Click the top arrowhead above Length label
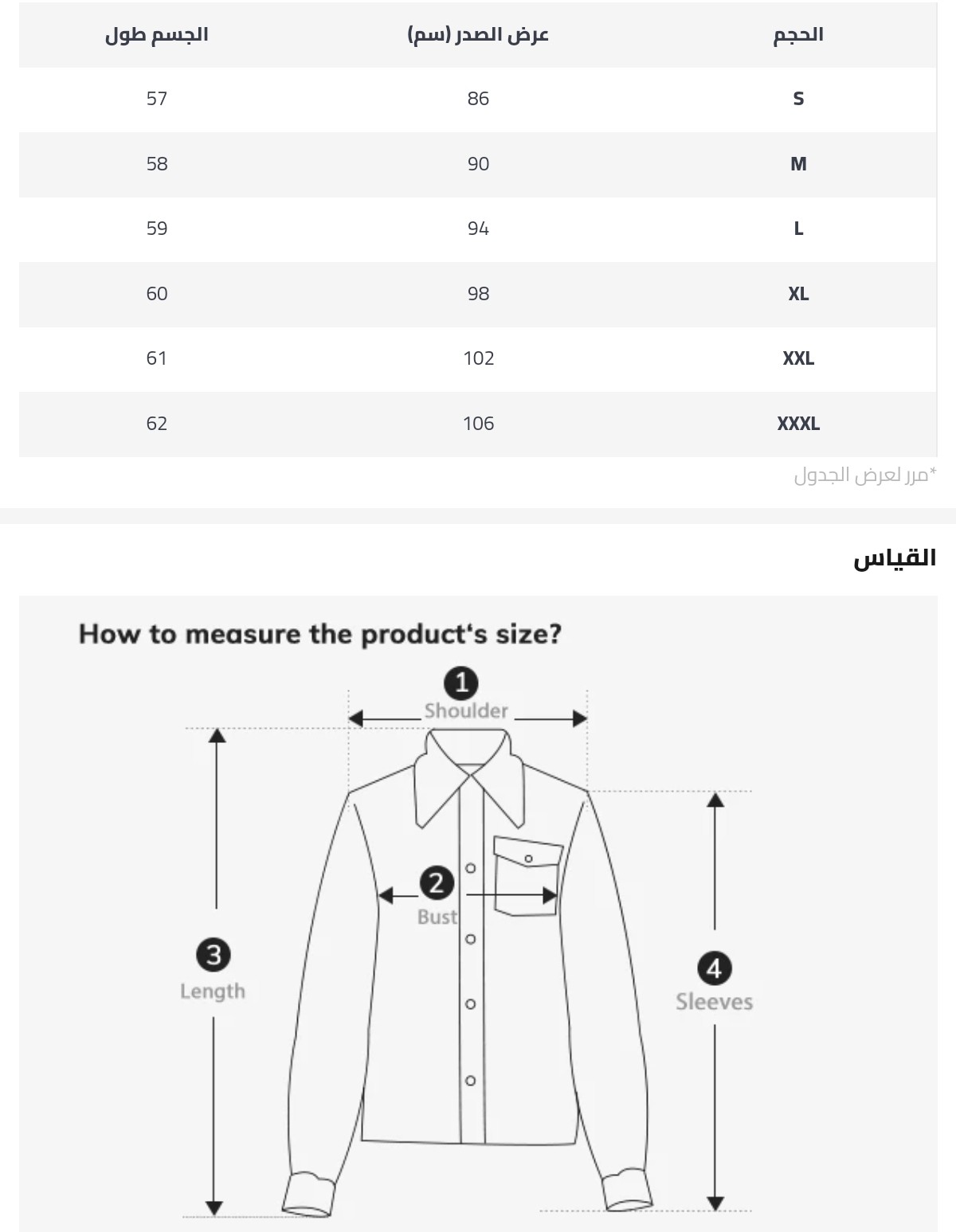The height and width of the screenshot is (1232, 956). 217,736
